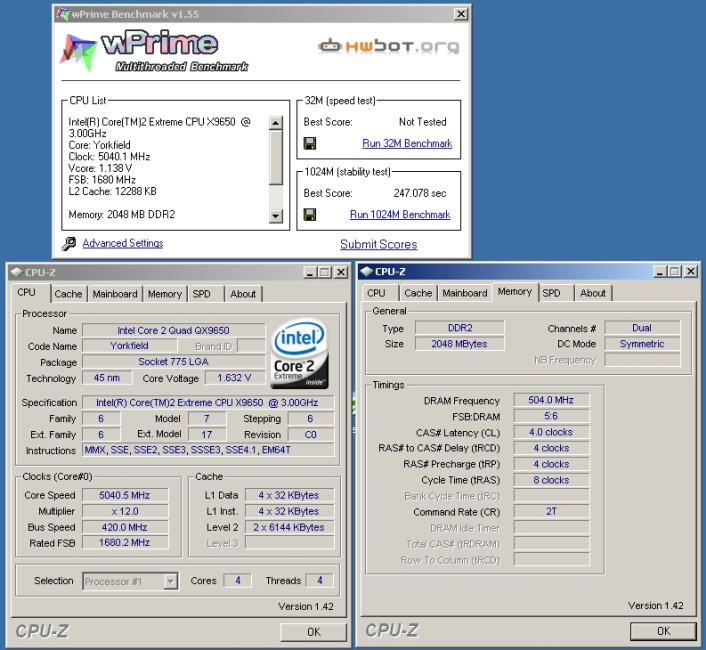Click the Core Voltage value 1.632 V

[235, 378]
